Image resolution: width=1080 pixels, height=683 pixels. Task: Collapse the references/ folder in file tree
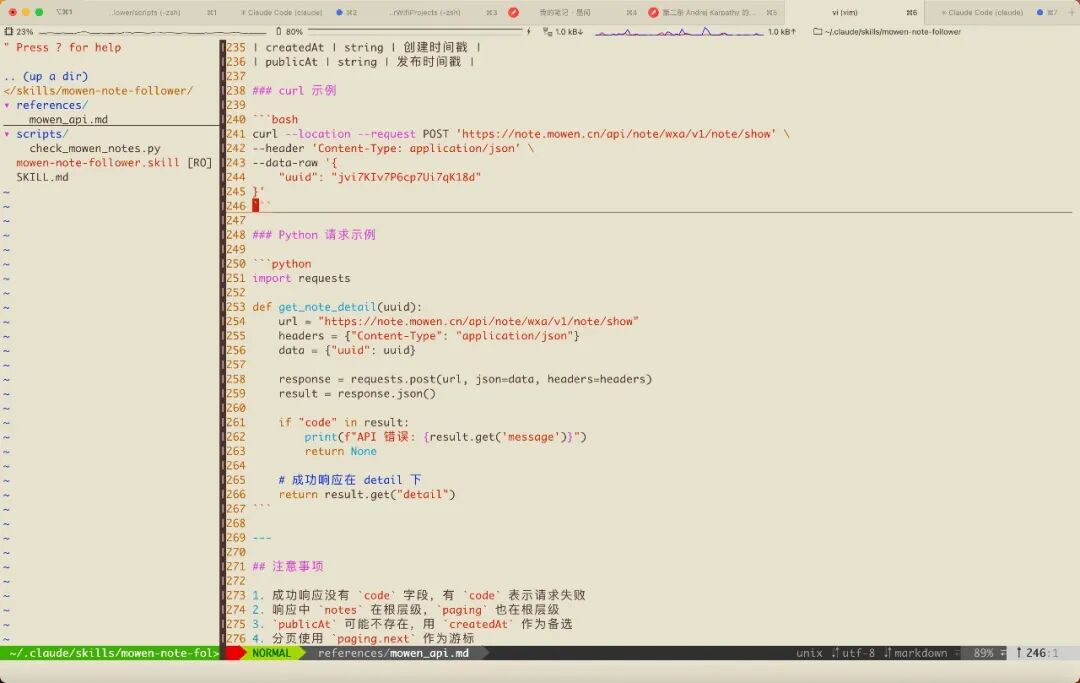click(x=7, y=105)
